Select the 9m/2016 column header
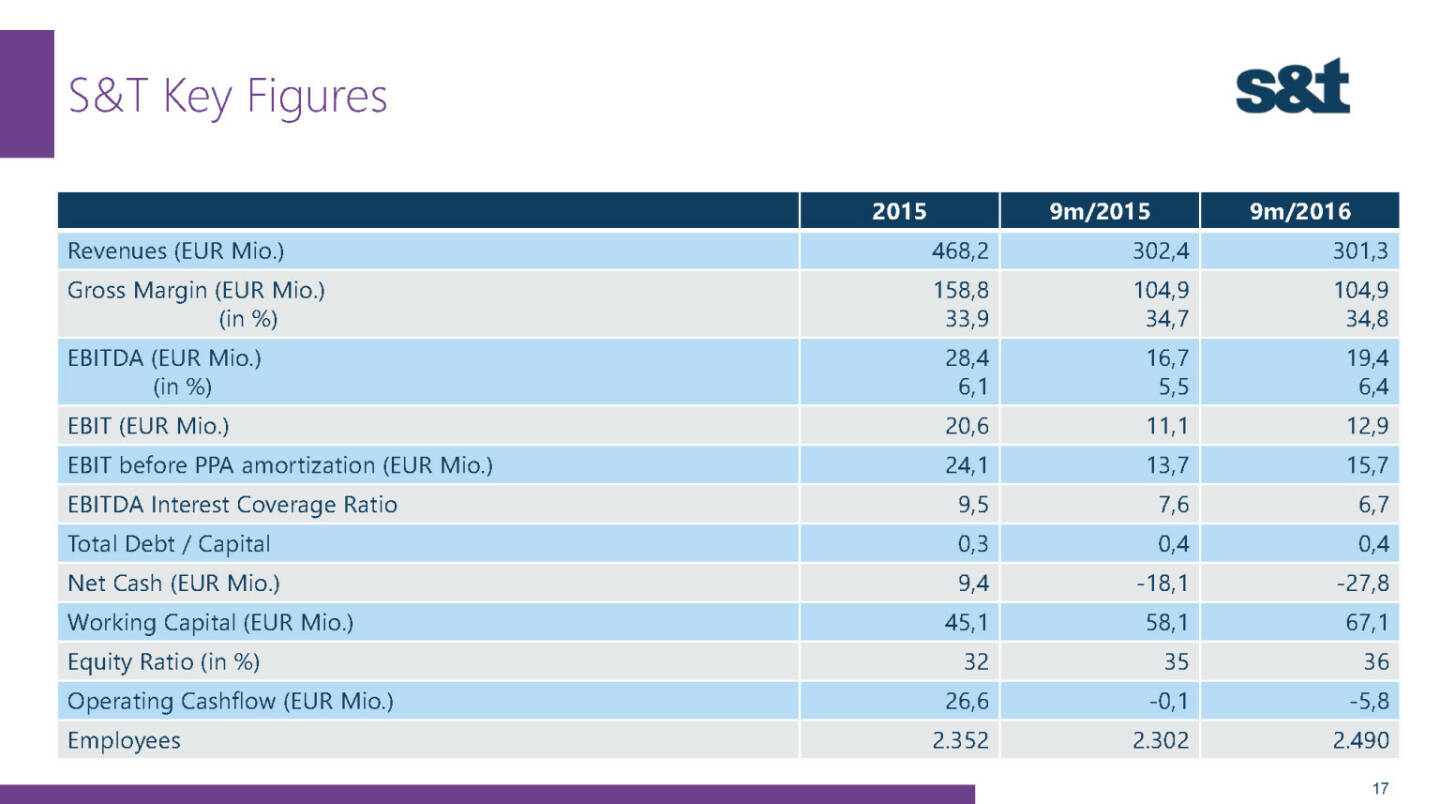This screenshot has width=1440, height=804. 1299,211
